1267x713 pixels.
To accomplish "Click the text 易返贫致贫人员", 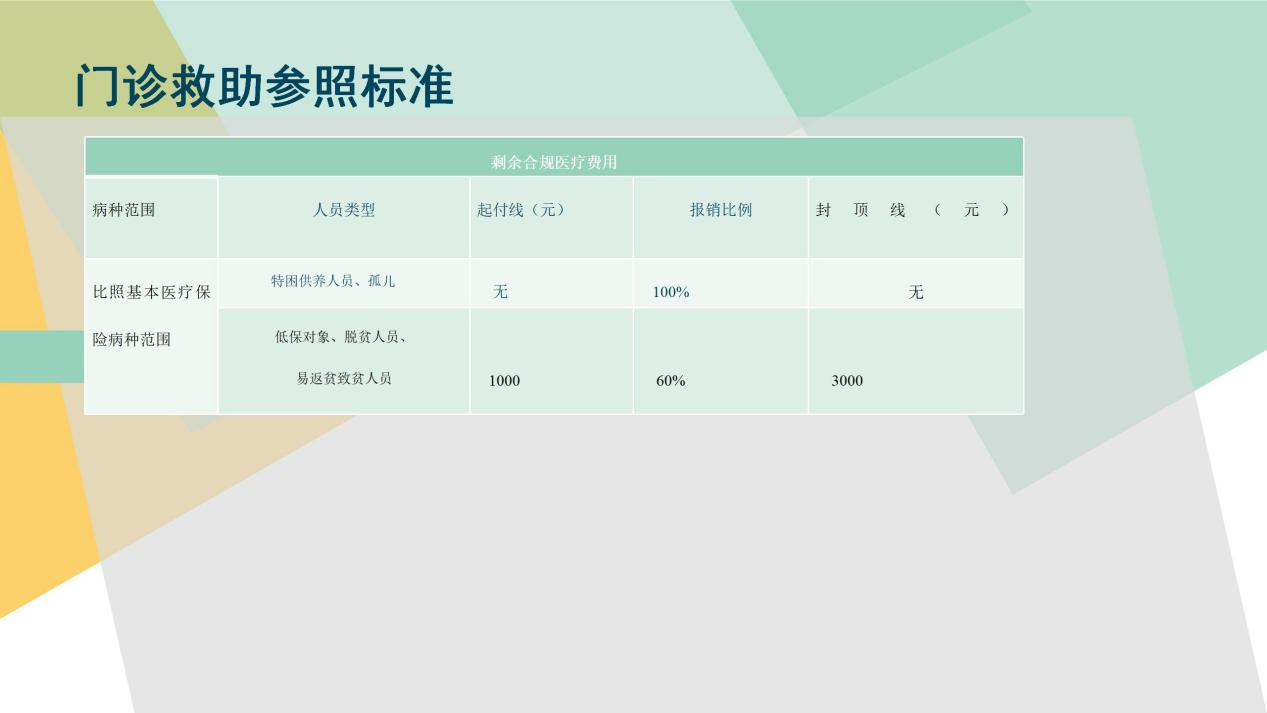I will point(344,378).
